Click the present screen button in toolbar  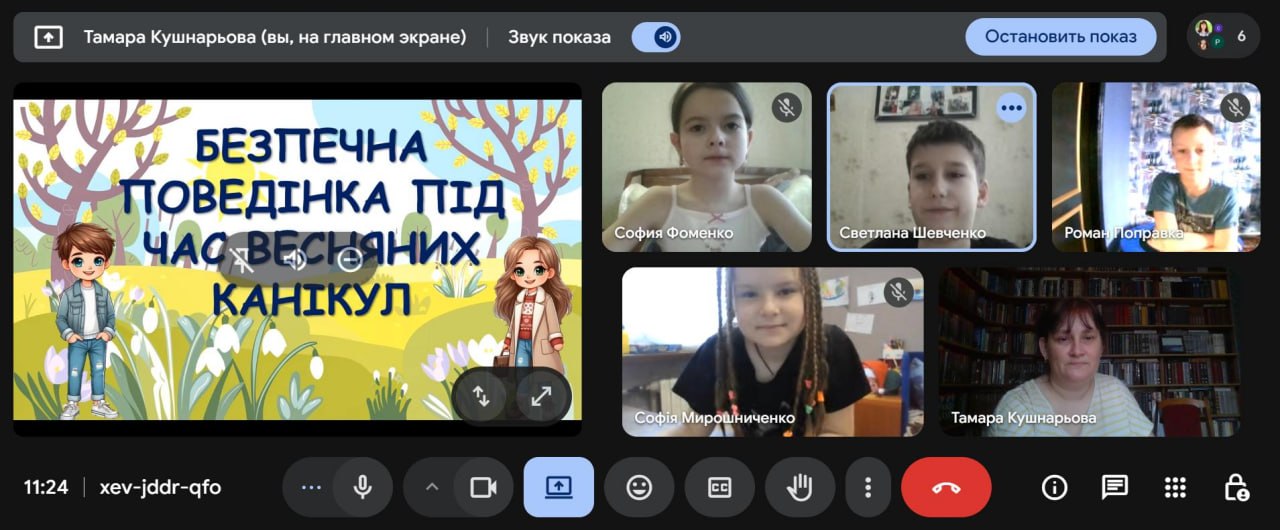[558, 487]
